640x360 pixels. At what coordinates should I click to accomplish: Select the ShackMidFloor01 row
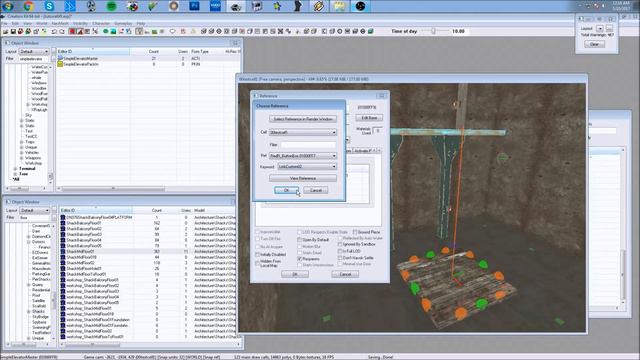pyautogui.click(x=149, y=251)
